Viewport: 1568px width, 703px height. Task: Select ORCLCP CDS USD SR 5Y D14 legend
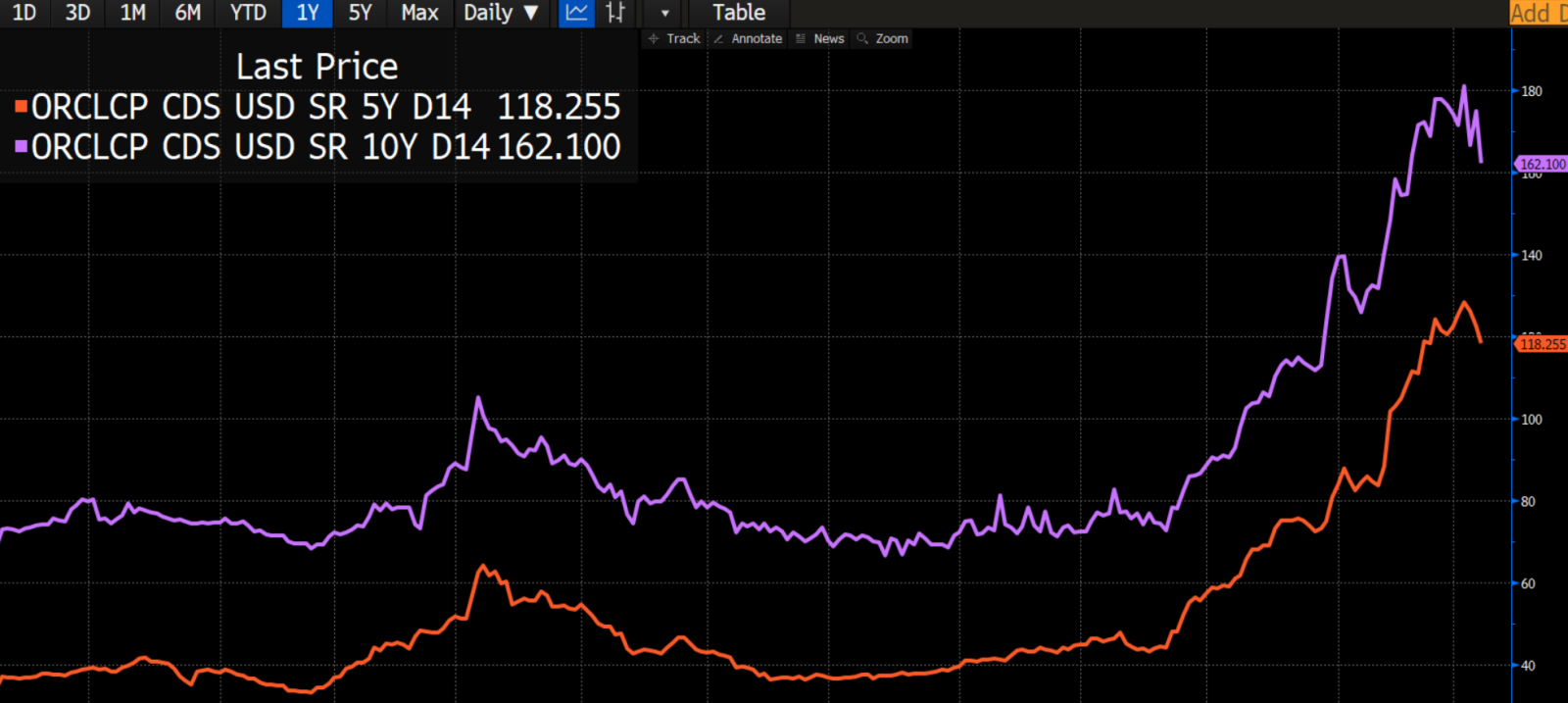coord(251,106)
